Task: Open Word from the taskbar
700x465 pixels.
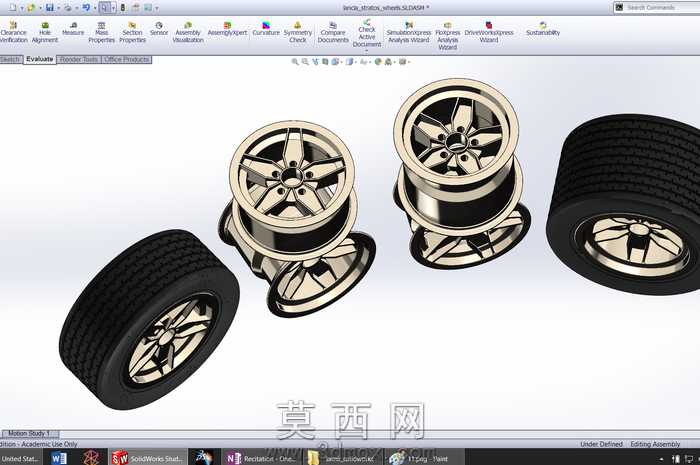Action: (58, 458)
